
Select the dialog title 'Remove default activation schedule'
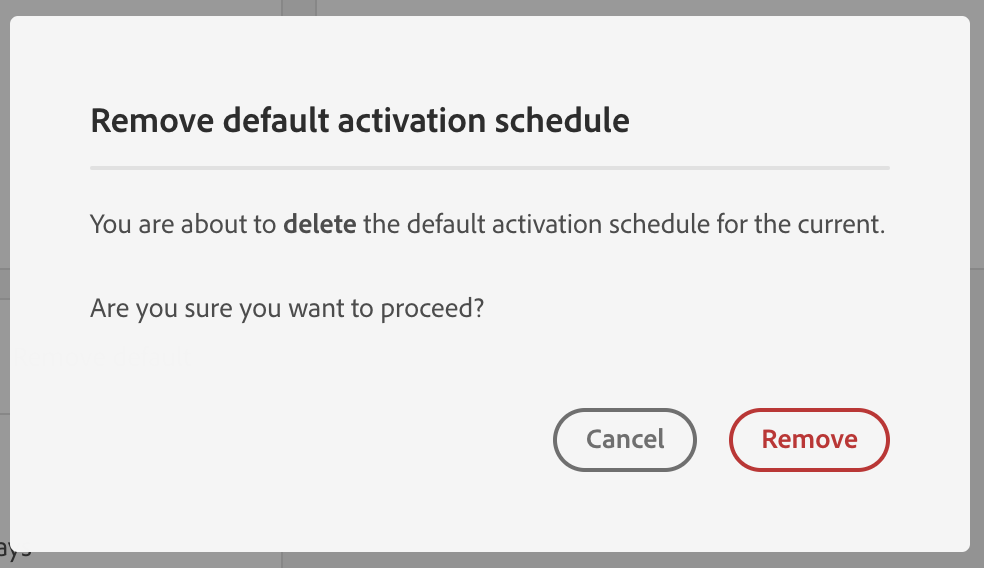(360, 120)
